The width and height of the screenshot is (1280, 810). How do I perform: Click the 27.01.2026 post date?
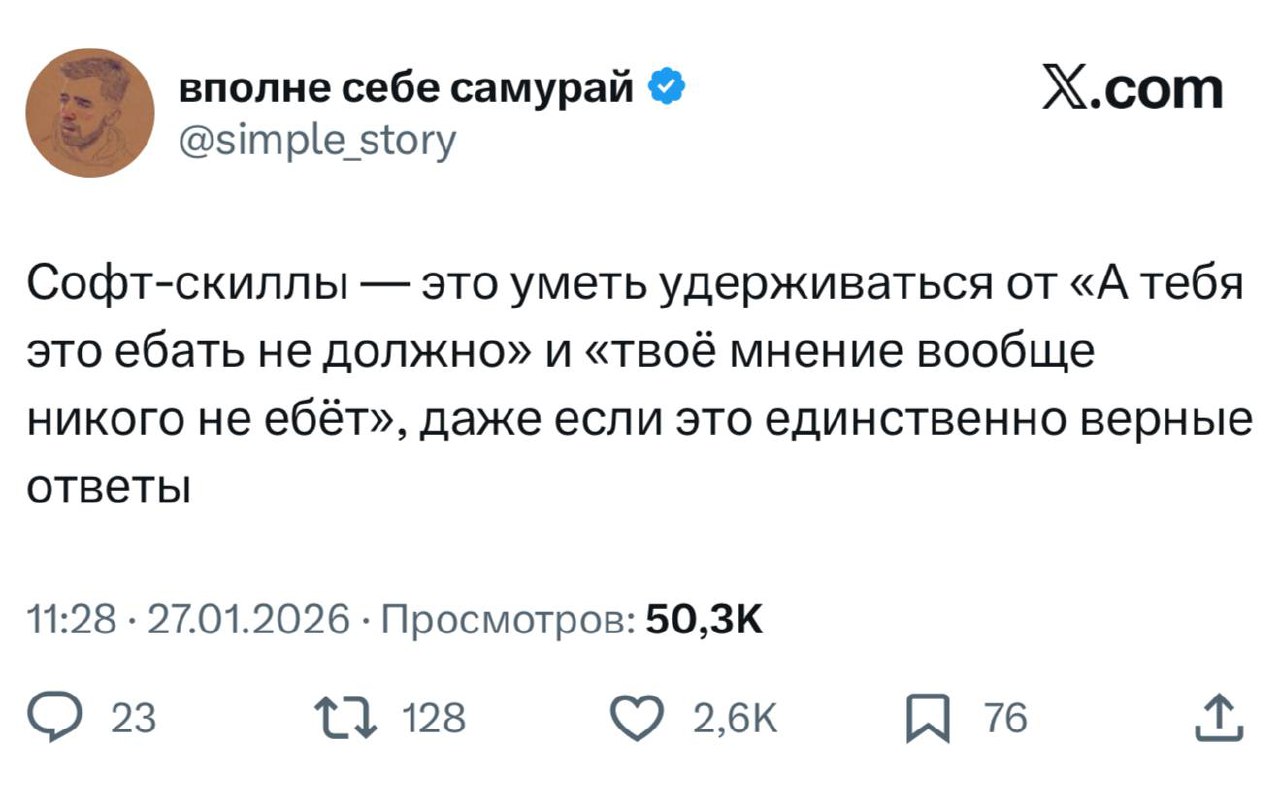coord(247,621)
